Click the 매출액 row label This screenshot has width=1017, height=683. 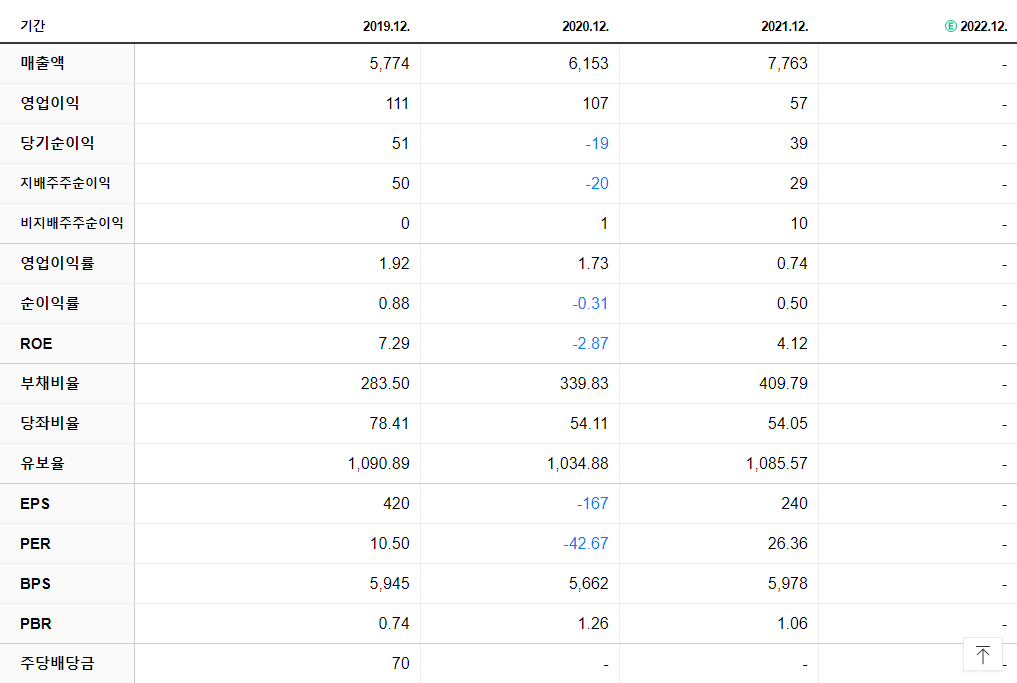(x=42, y=63)
